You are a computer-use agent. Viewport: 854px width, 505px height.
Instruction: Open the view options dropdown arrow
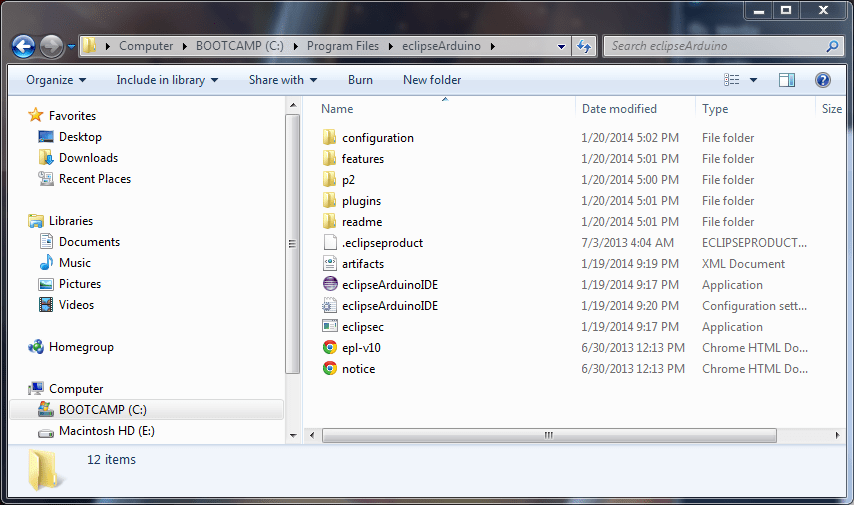[x=753, y=80]
